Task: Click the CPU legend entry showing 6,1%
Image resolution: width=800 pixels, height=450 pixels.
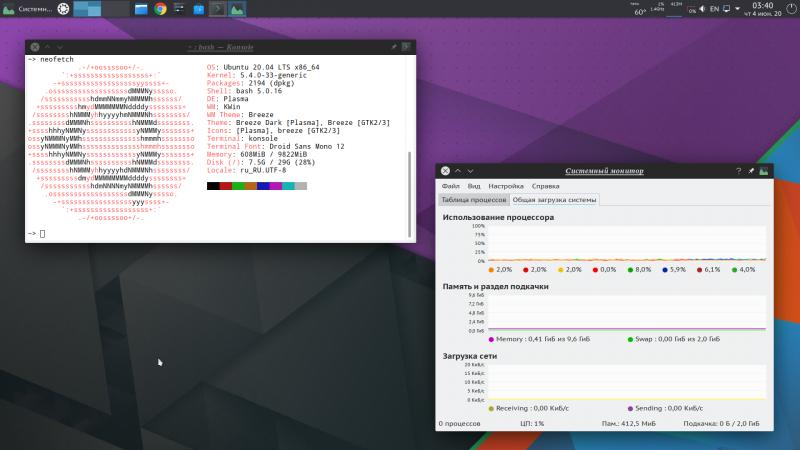Action: click(709, 269)
